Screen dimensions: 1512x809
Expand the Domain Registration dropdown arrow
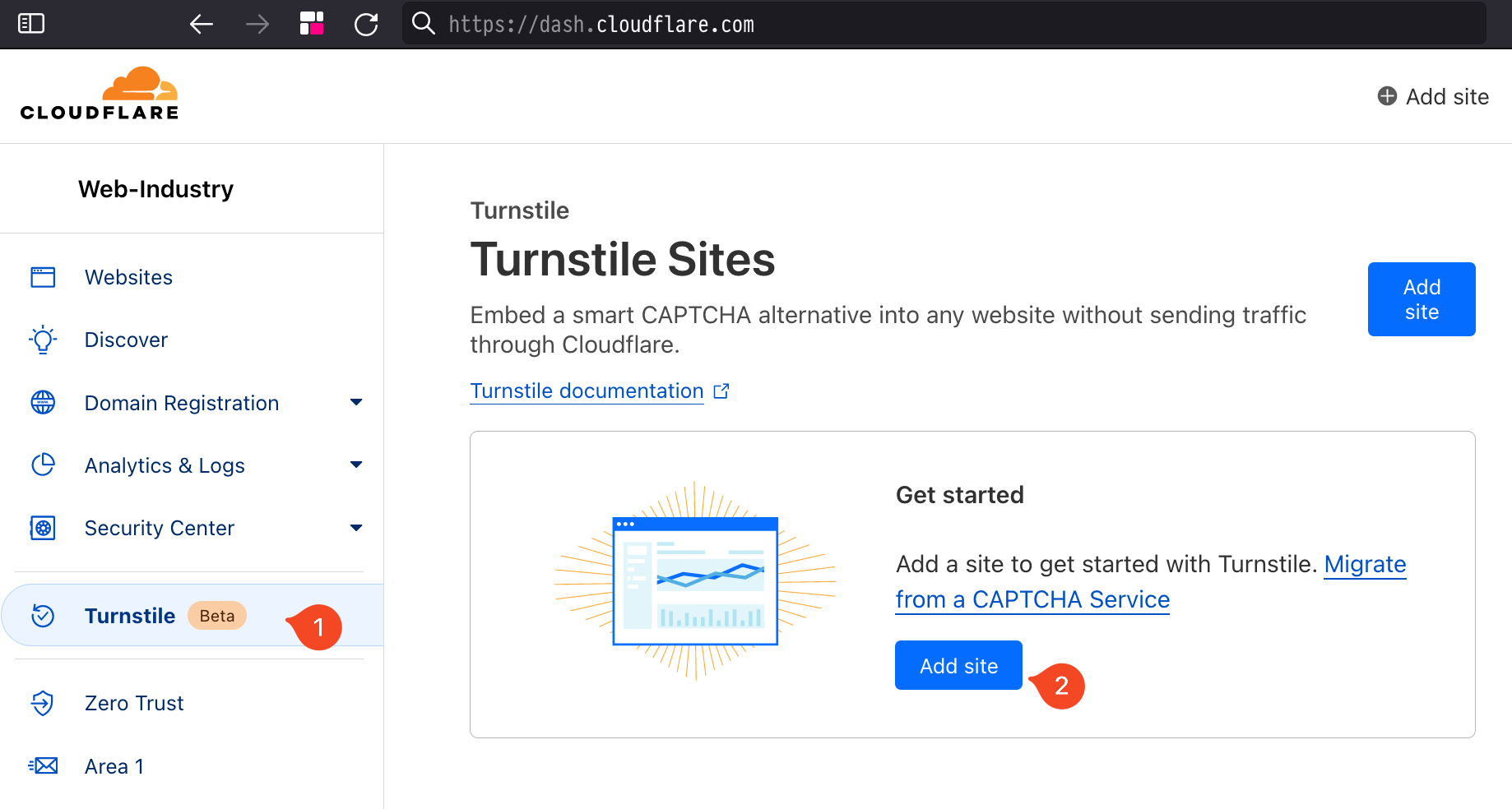pyautogui.click(x=356, y=402)
